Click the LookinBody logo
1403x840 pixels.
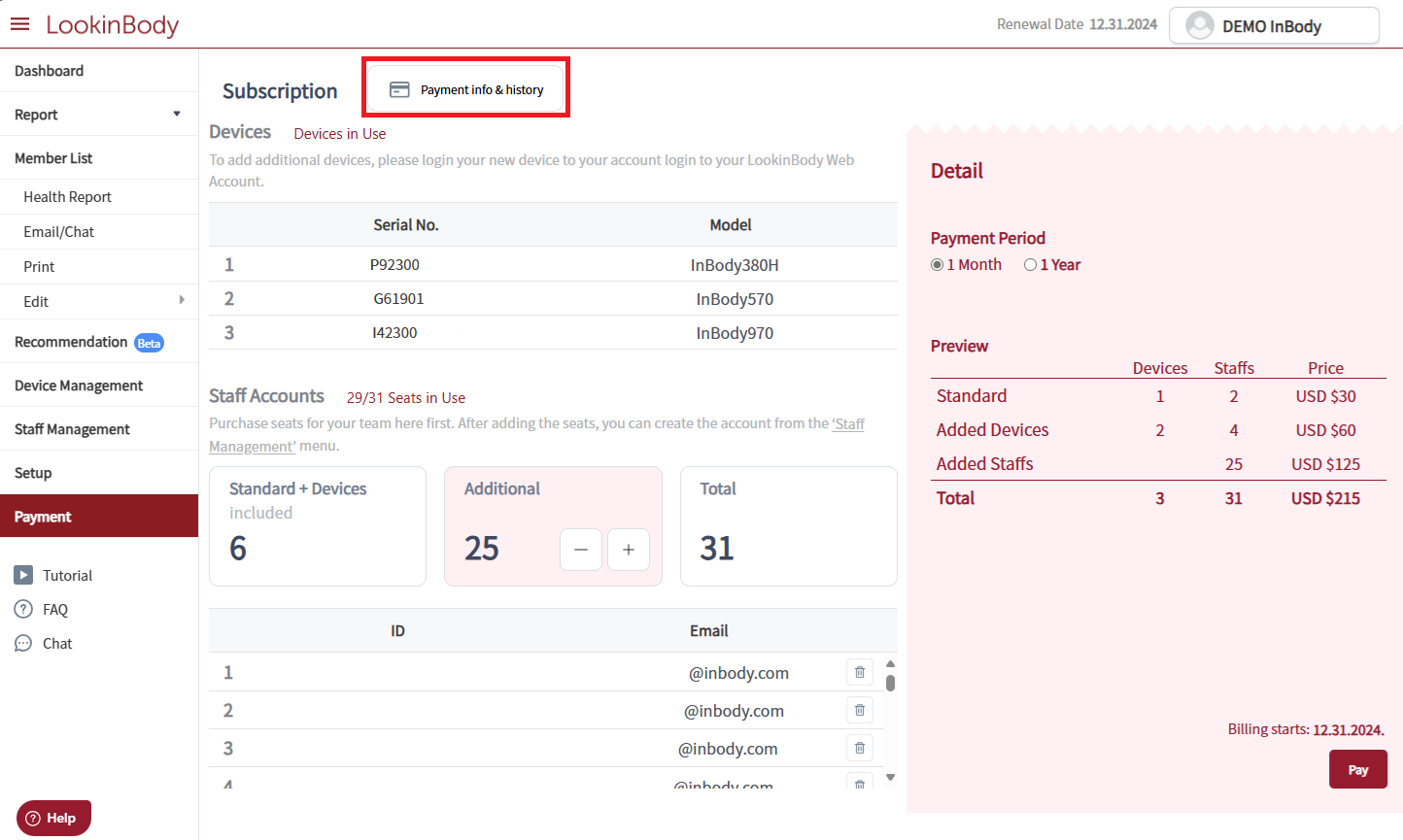point(113,25)
